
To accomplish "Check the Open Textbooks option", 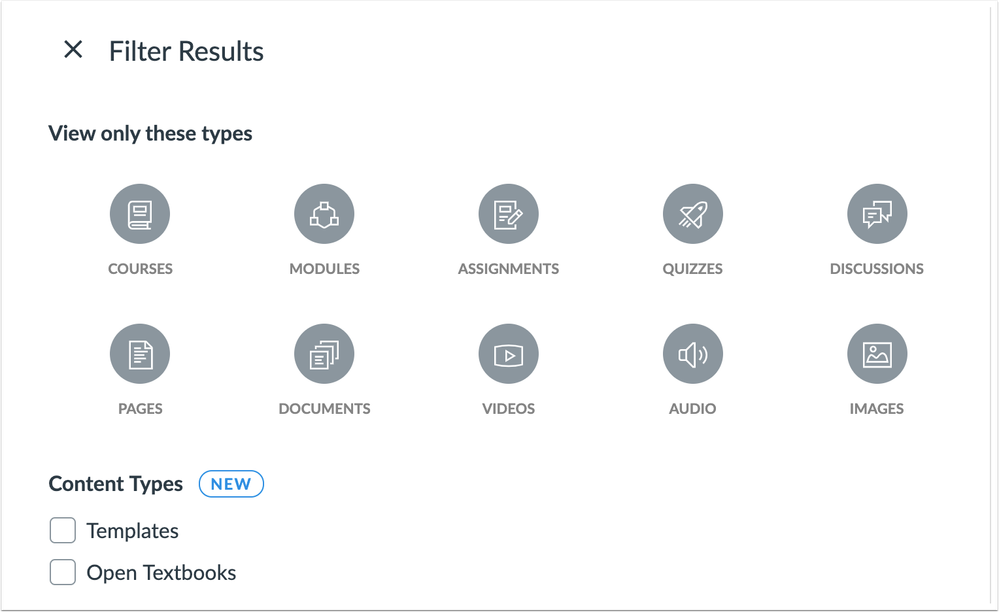I will 62,572.
